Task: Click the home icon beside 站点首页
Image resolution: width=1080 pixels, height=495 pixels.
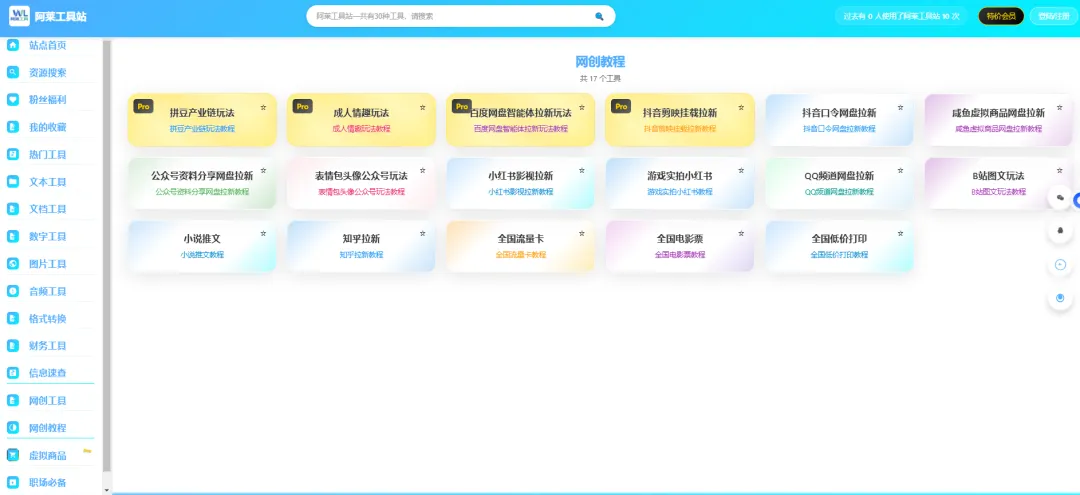Action: pos(12,45)
